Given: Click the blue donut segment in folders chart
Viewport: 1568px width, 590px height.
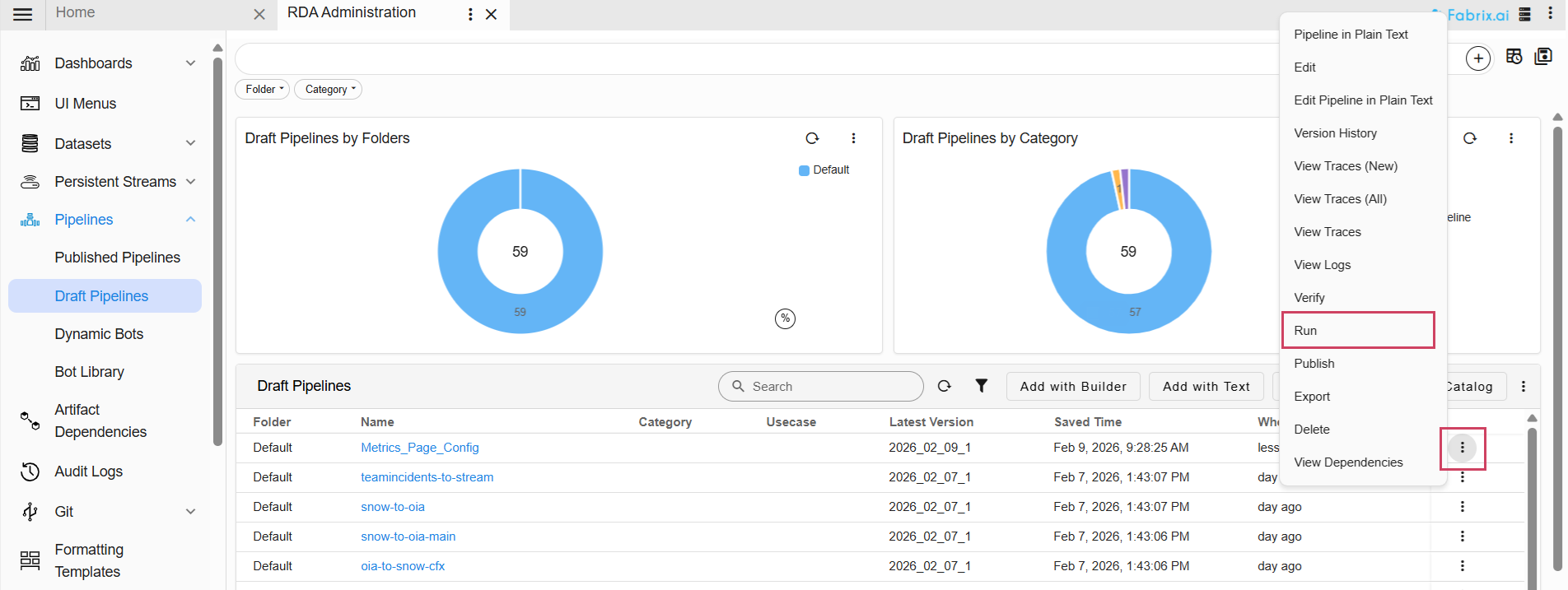Looking at the screenshot, I should point(461,280).
